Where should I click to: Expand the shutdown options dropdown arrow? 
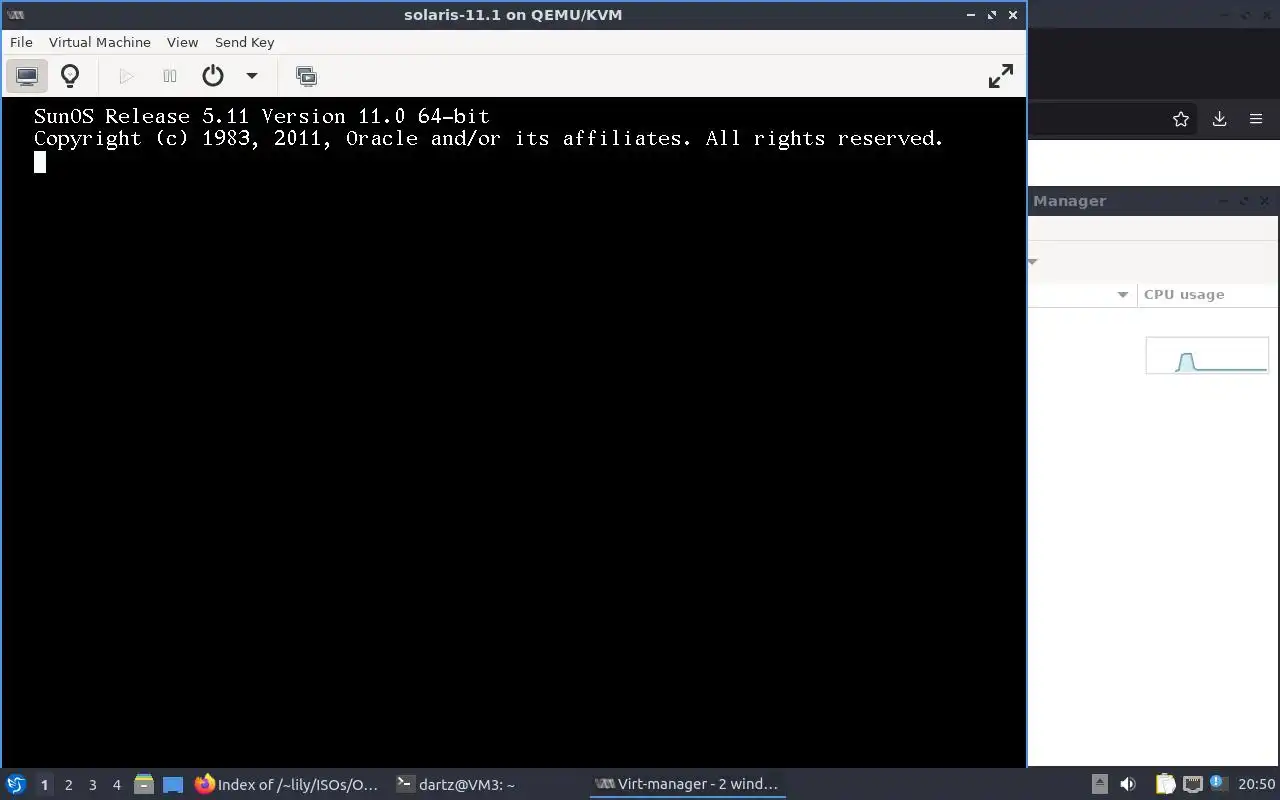(x=252, y=76)
